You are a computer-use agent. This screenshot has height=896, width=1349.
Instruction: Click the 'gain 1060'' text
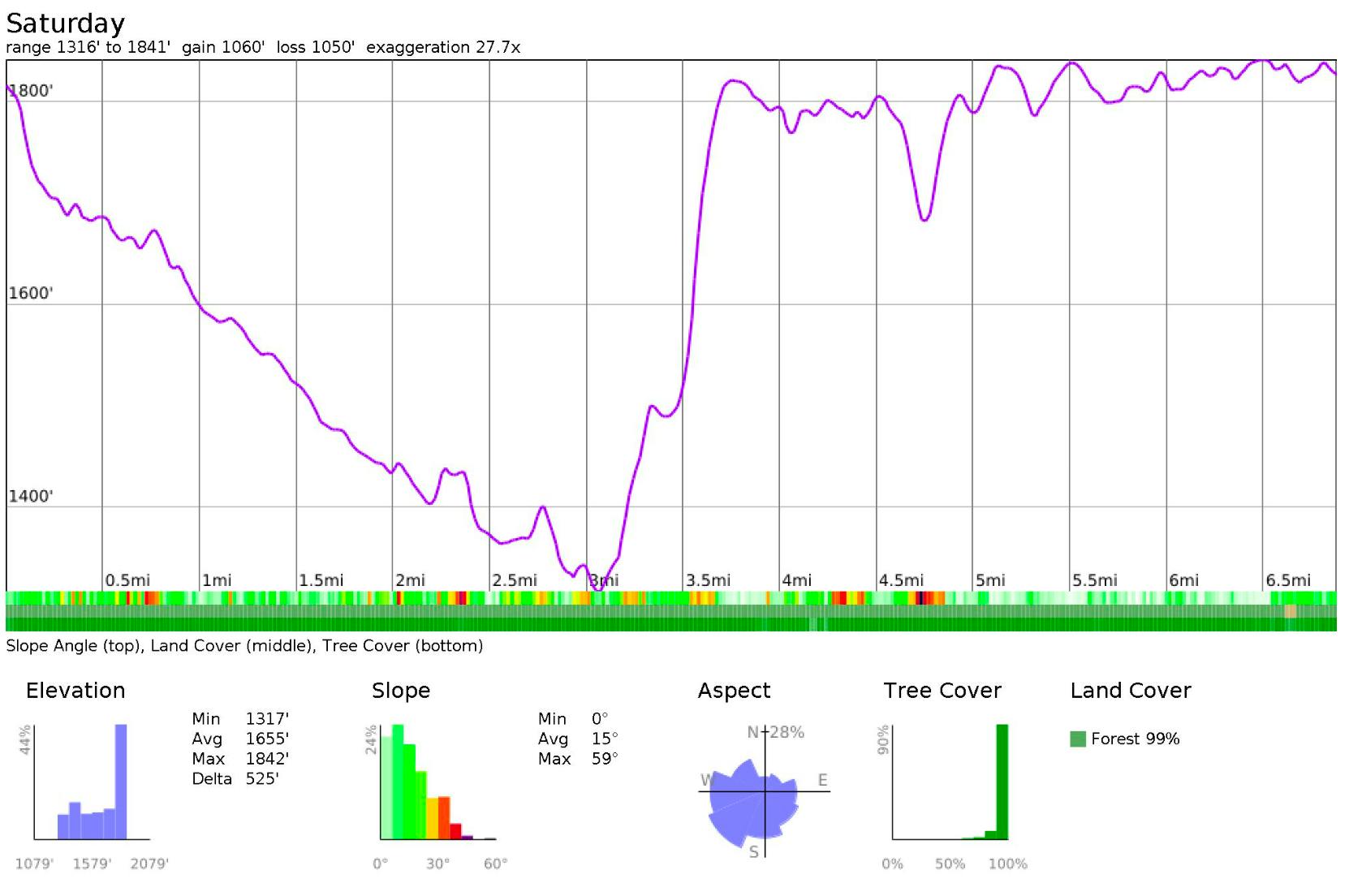pos(223,47)
